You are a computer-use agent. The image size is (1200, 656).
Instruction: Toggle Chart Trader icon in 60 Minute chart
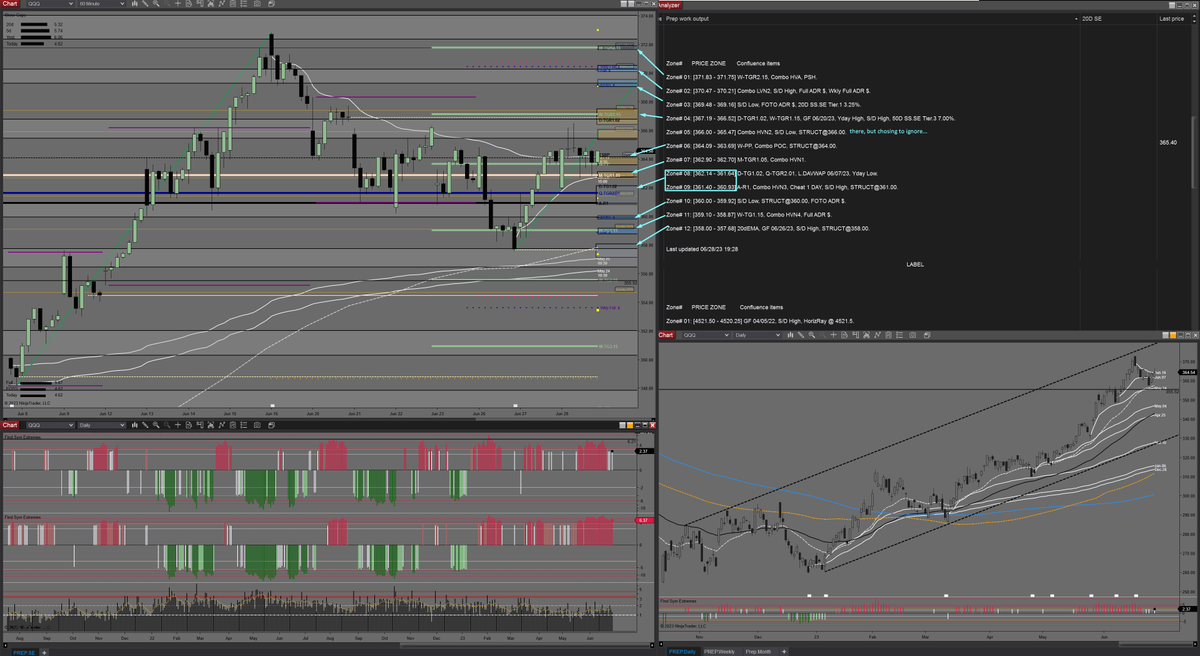coord(200,4)
